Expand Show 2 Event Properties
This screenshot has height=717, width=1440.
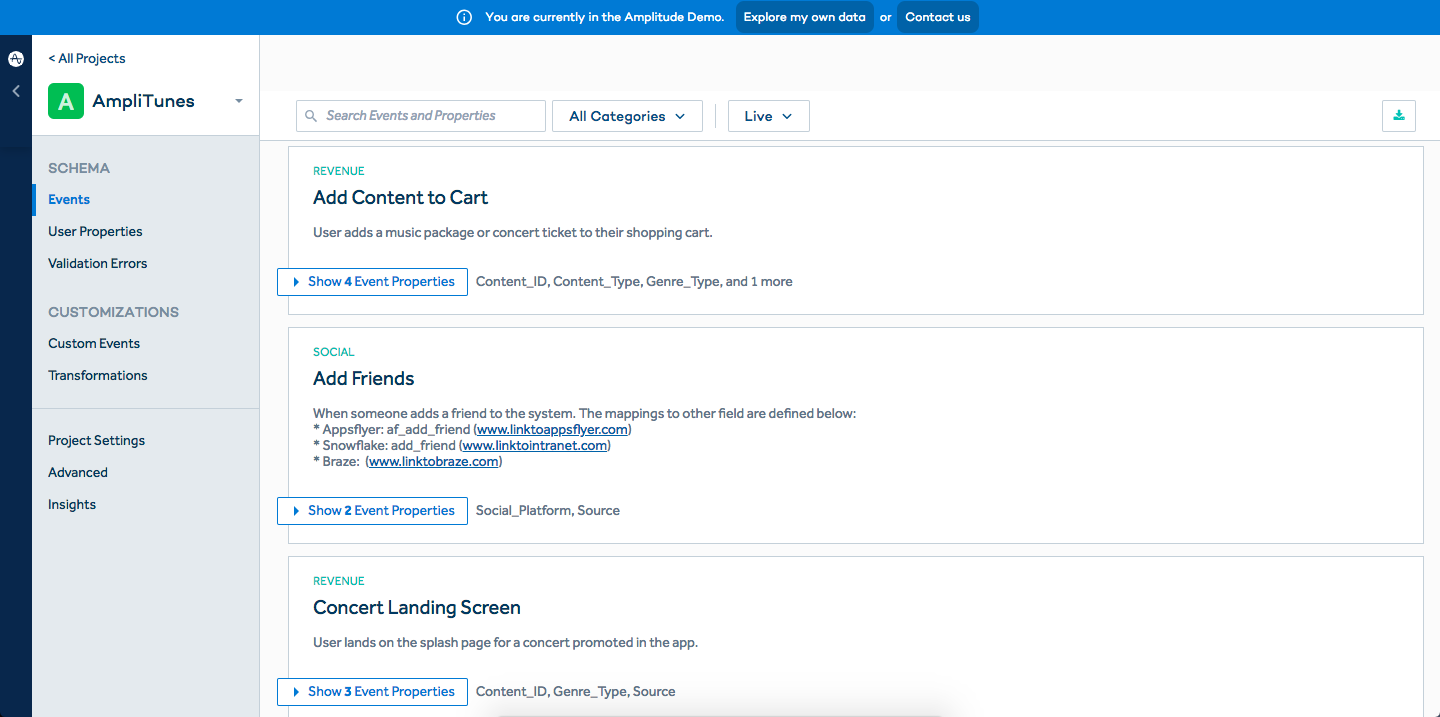372,511
